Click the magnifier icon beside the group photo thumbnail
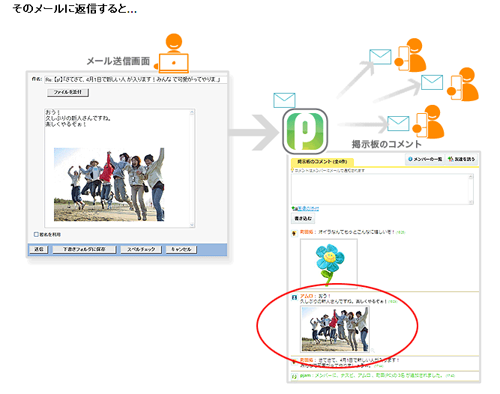The image size is (500, 394). point(373,350)
